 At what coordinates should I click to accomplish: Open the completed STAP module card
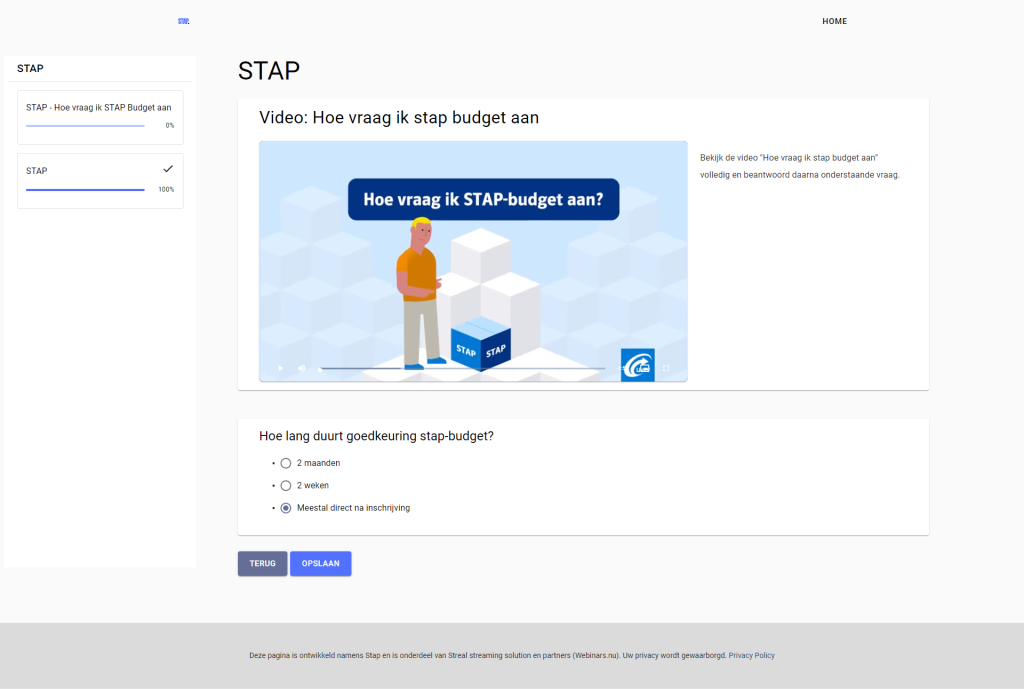pos(101,181)
